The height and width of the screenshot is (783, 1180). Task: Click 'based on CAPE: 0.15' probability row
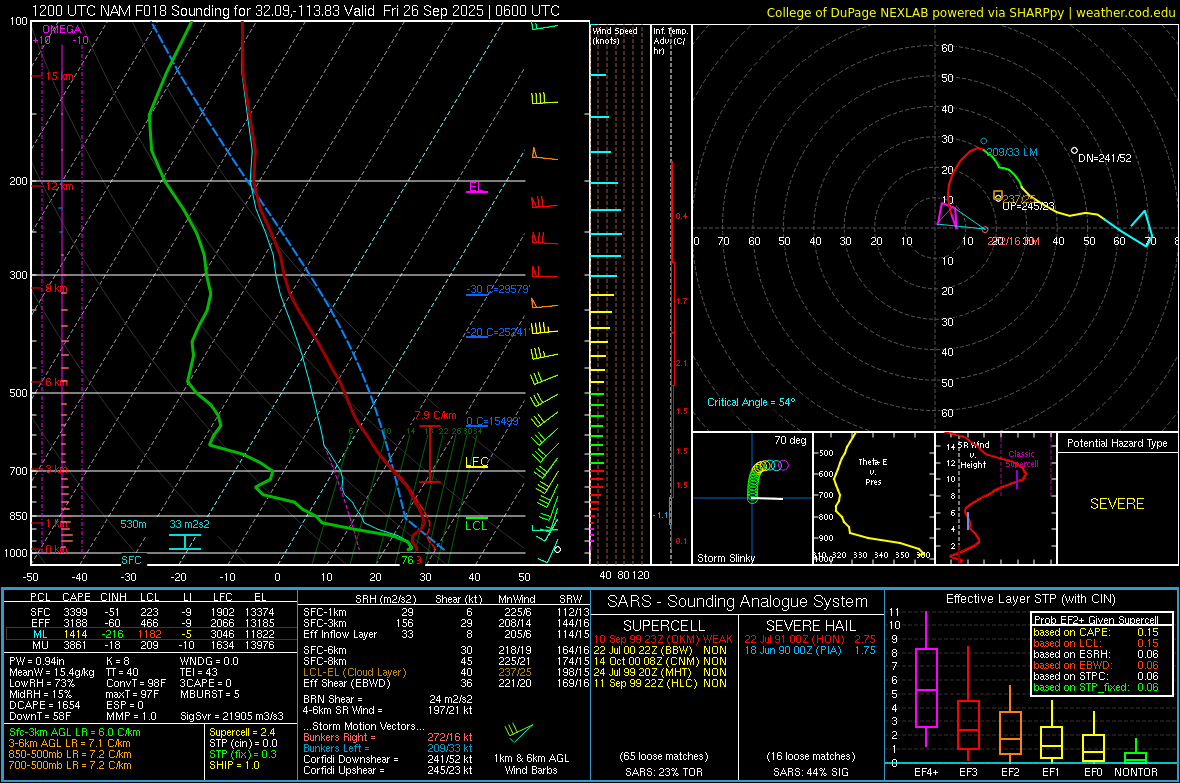pyautogui.click(x=1096, y=632)
